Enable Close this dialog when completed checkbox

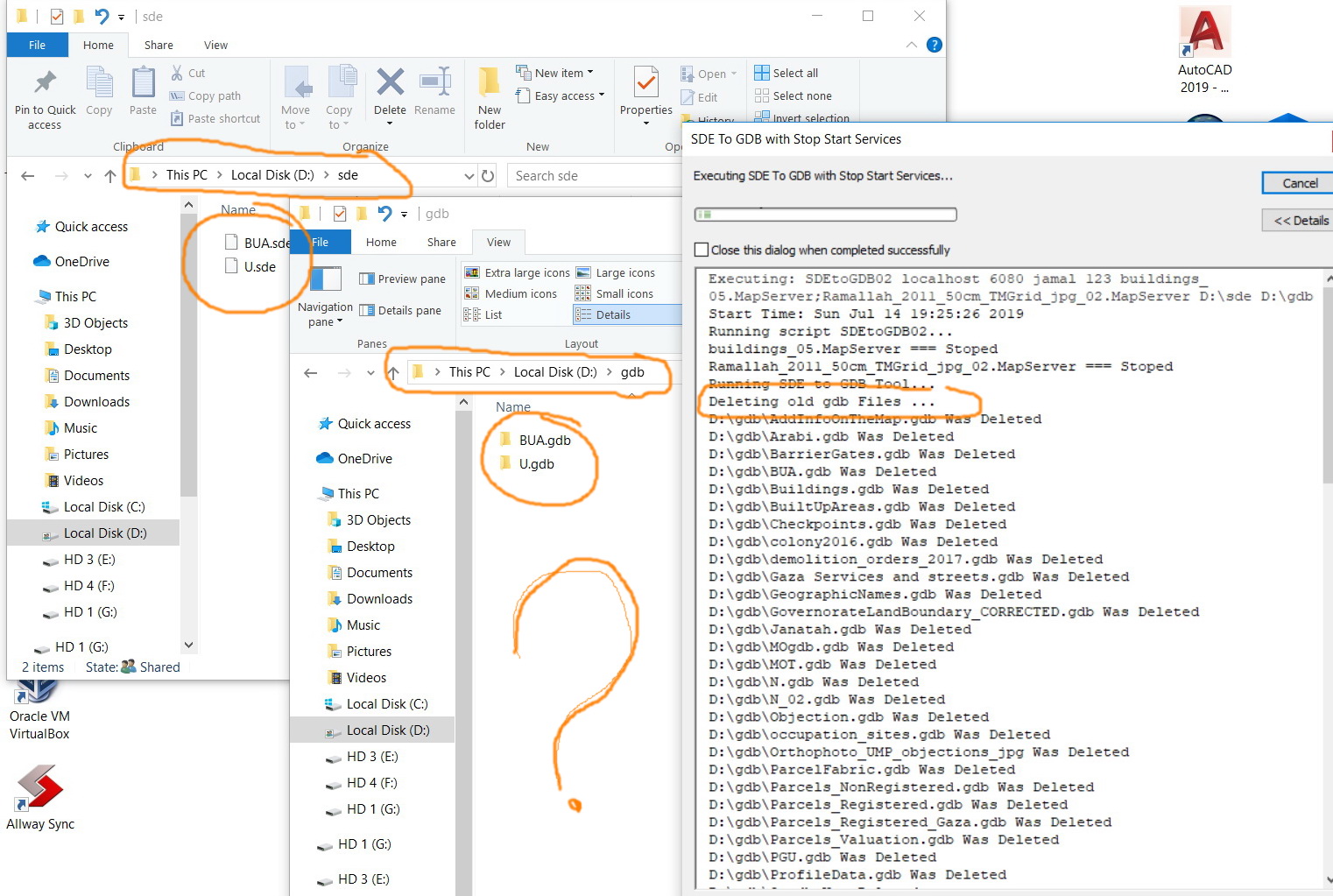click(702, 250)
